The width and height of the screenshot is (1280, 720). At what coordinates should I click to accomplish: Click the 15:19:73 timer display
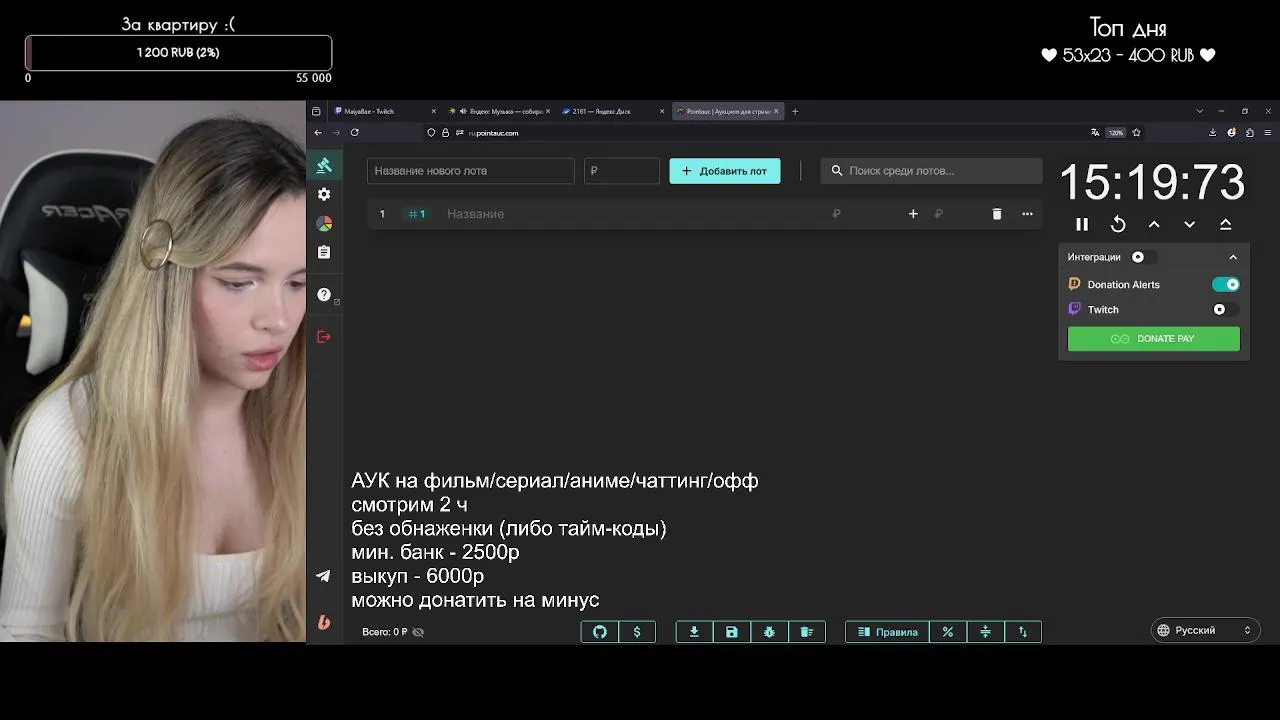coord(1152,183)
